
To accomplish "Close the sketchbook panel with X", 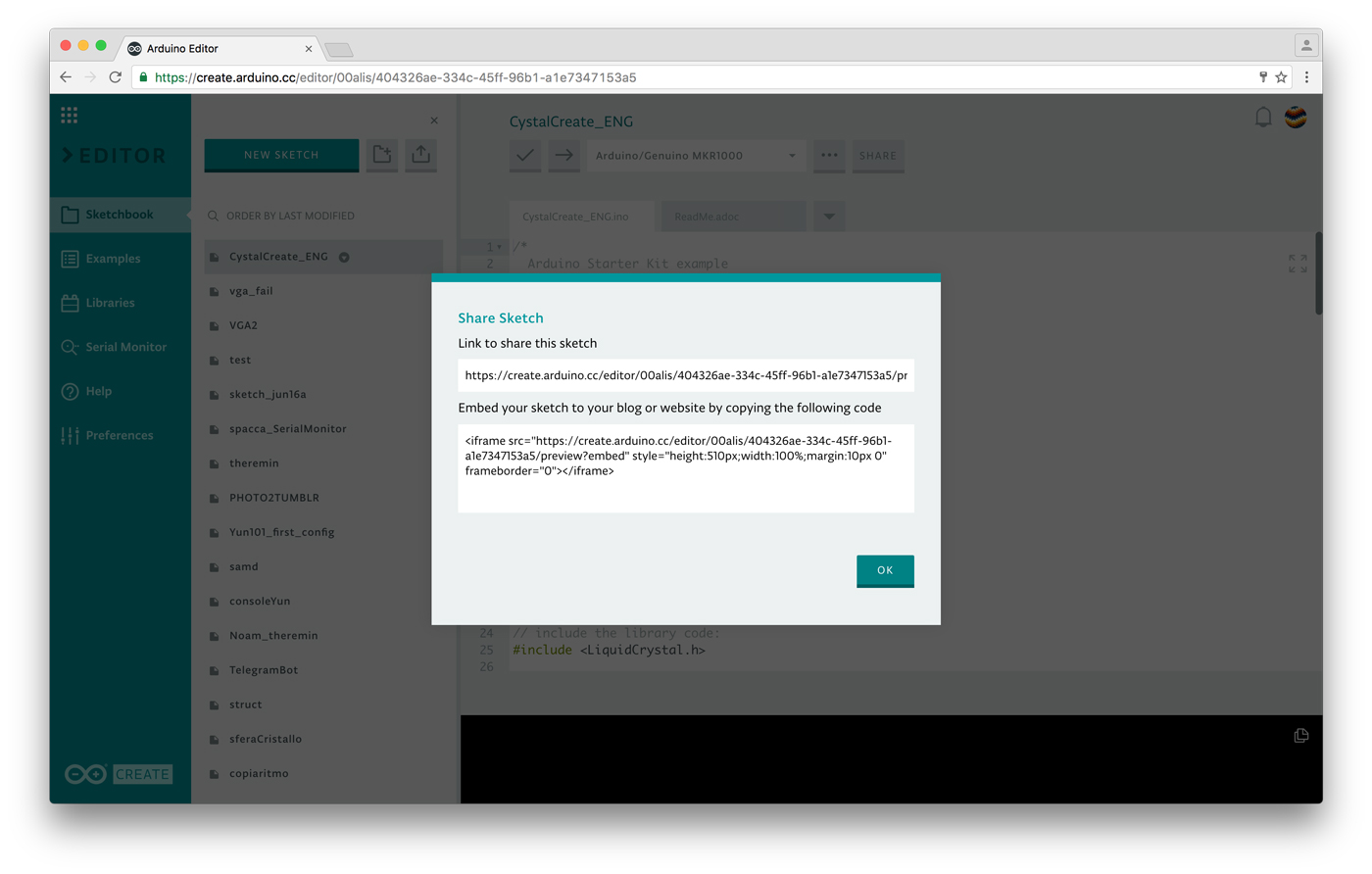I will [x=434, y=121].
